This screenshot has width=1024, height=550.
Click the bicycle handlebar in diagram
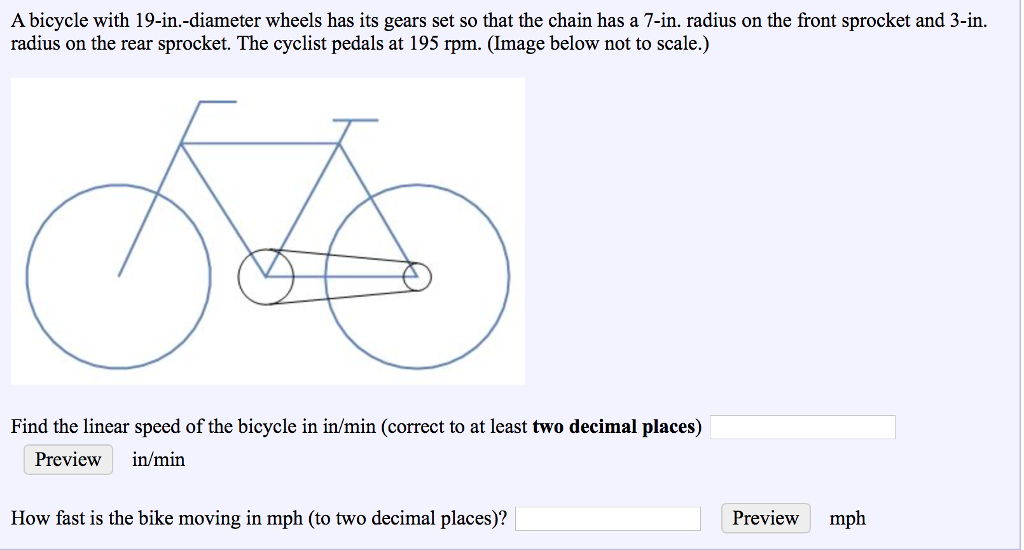click(x=216, y=101)
